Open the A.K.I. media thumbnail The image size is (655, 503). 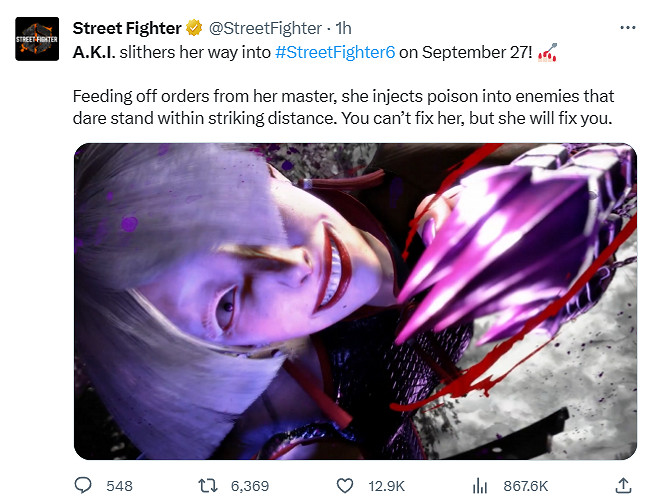click(355, 301)
